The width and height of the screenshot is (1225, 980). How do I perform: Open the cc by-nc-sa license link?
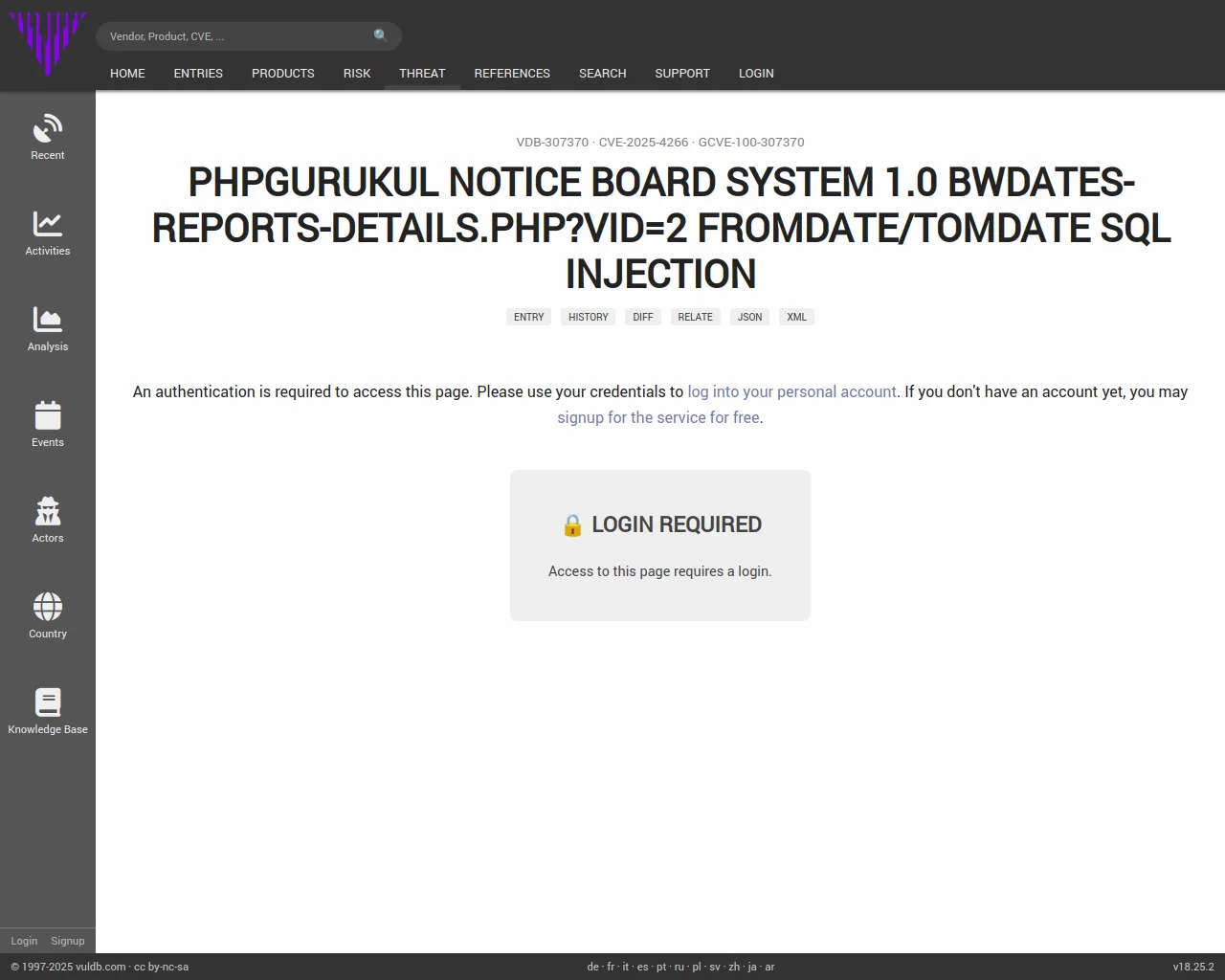tap(161, 967)
